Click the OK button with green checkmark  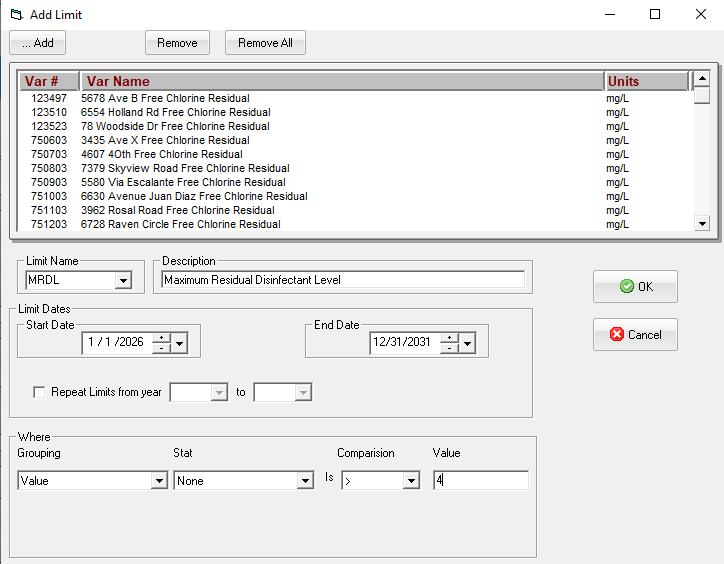(x=635, y=286)
